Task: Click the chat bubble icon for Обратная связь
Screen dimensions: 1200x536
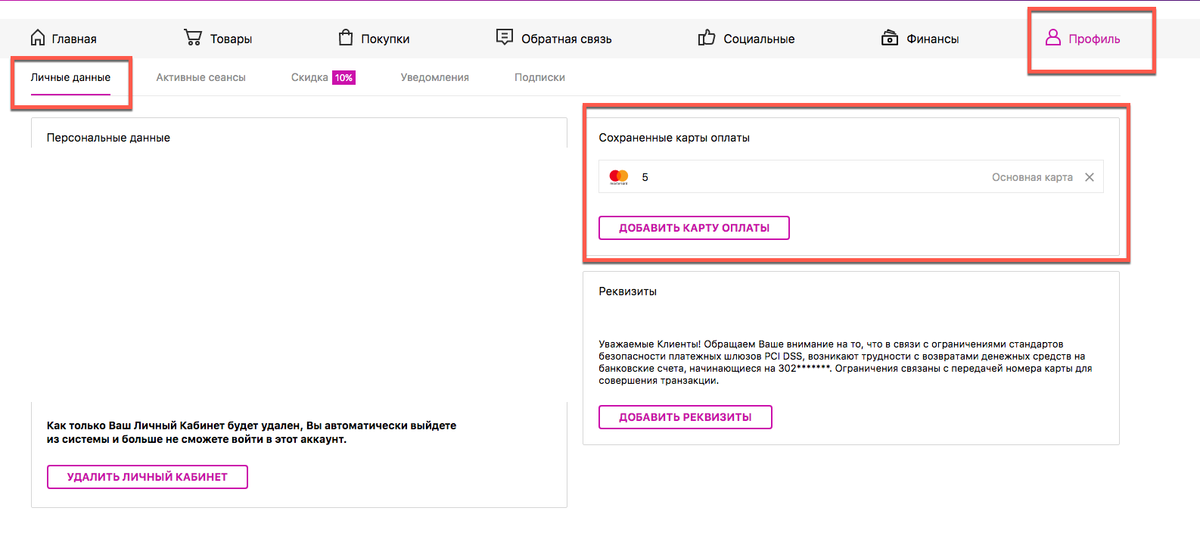Action: tap(505, 38)
